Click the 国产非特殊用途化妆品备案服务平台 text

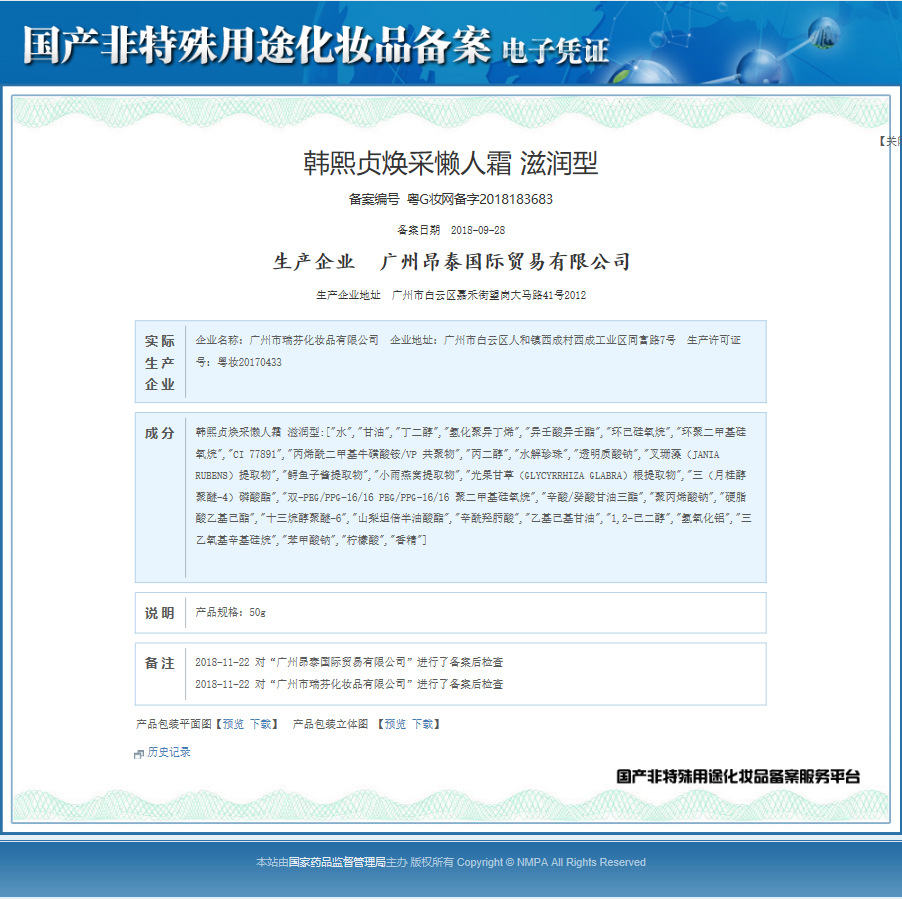(x=738, y=776)
